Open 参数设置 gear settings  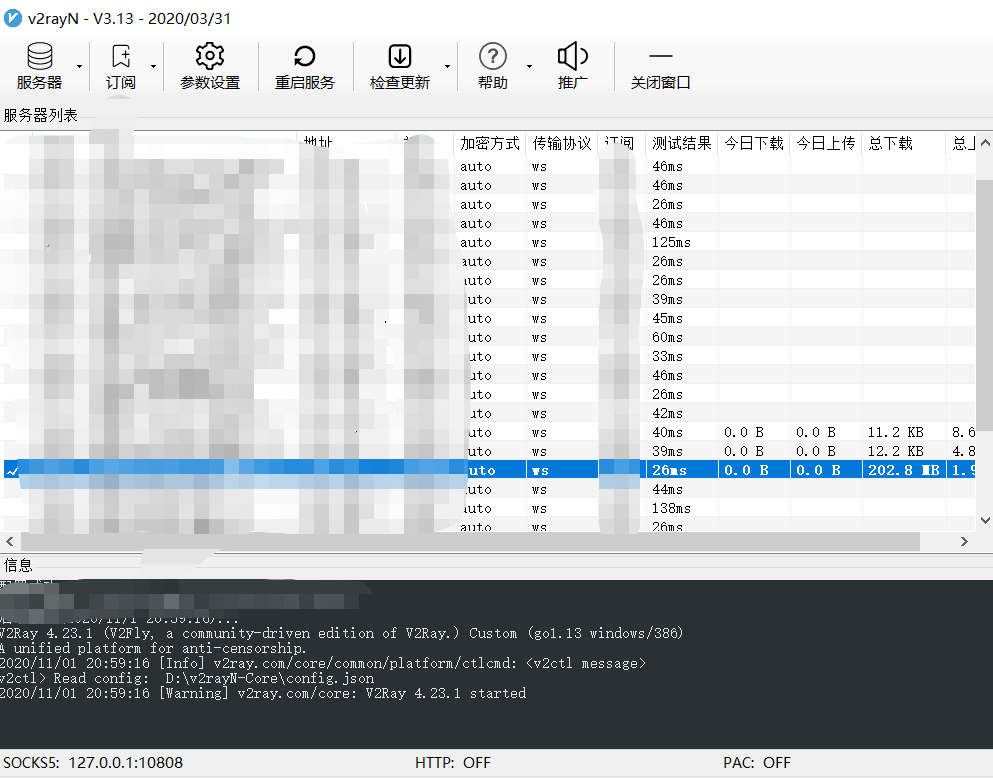click(x=210, y=66)
